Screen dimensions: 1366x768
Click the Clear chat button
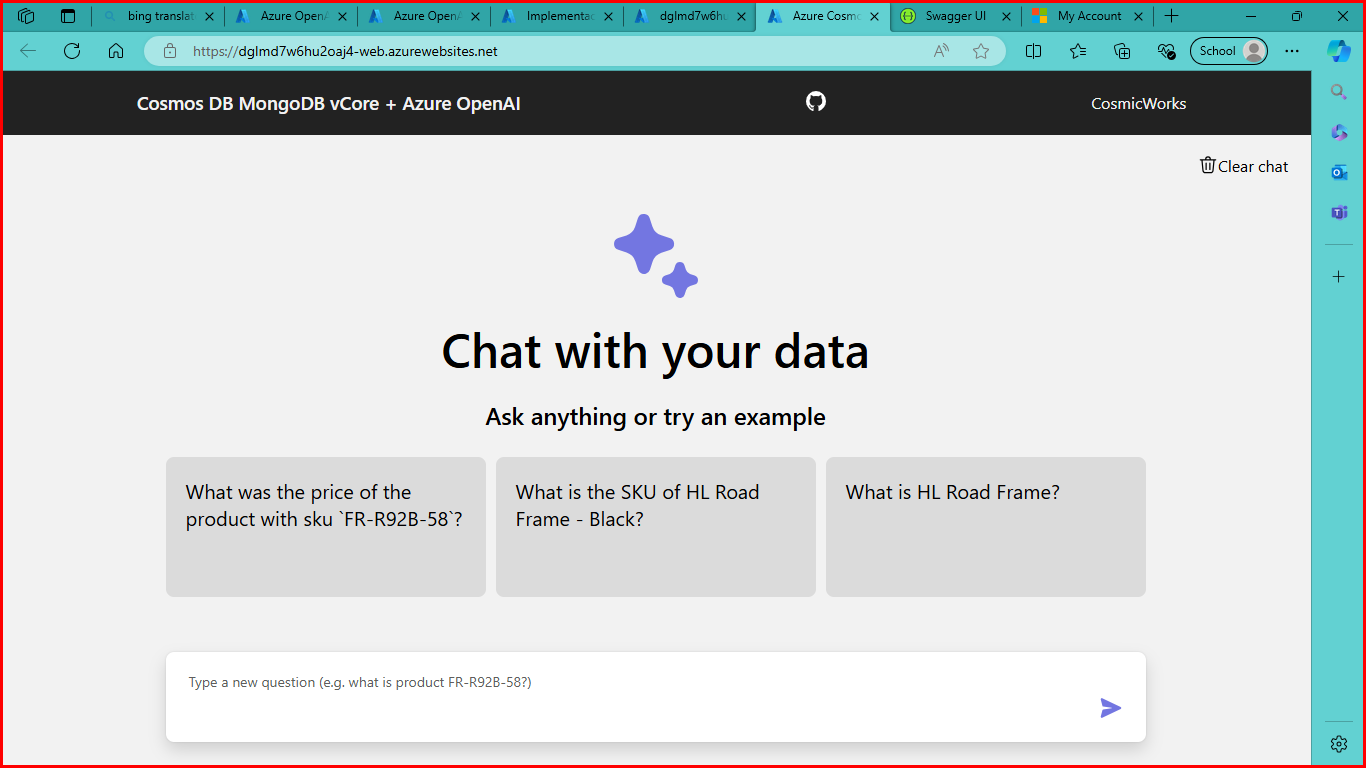(1244, 166)
